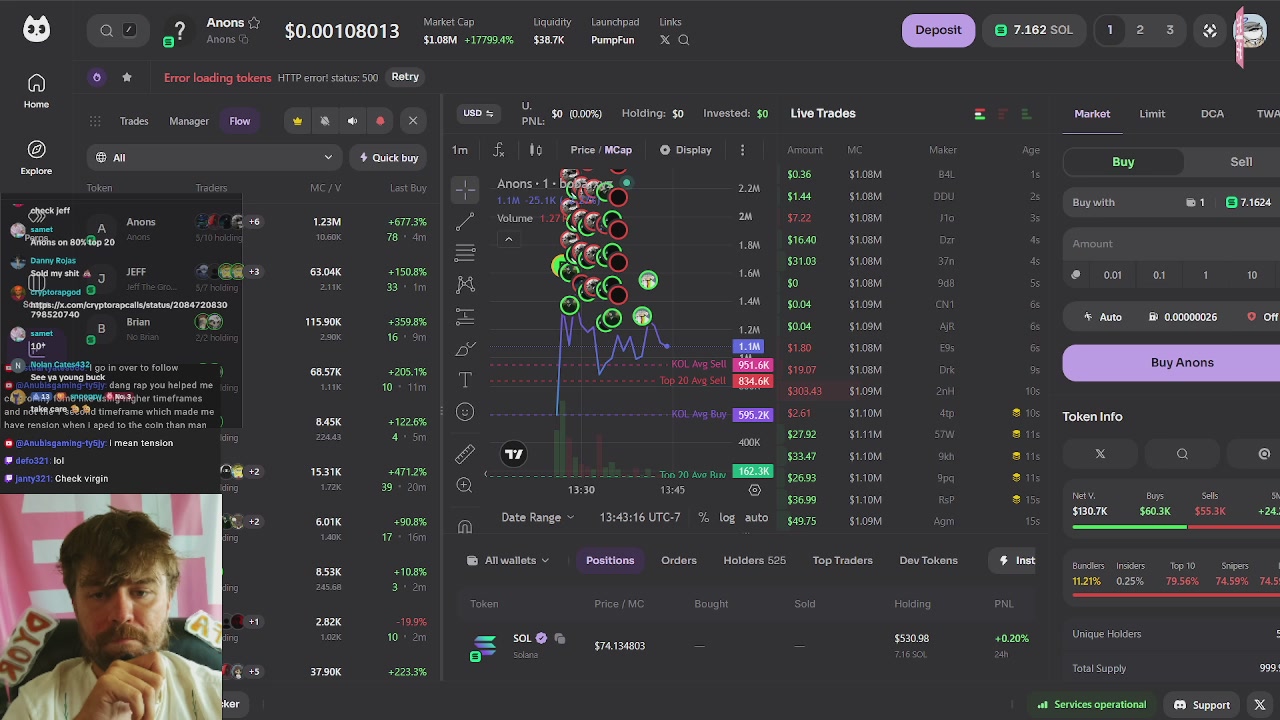The height and width of the screenshot is (720, 1280).
Task: Toggle percent scale on chart
Action: coord(704,517)
